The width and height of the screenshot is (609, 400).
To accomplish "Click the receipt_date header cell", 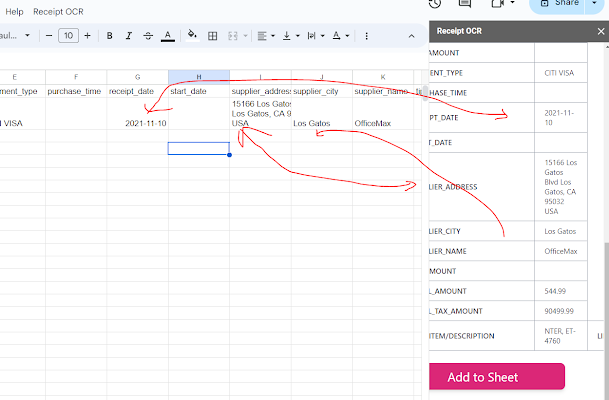I will coord(137,91).
